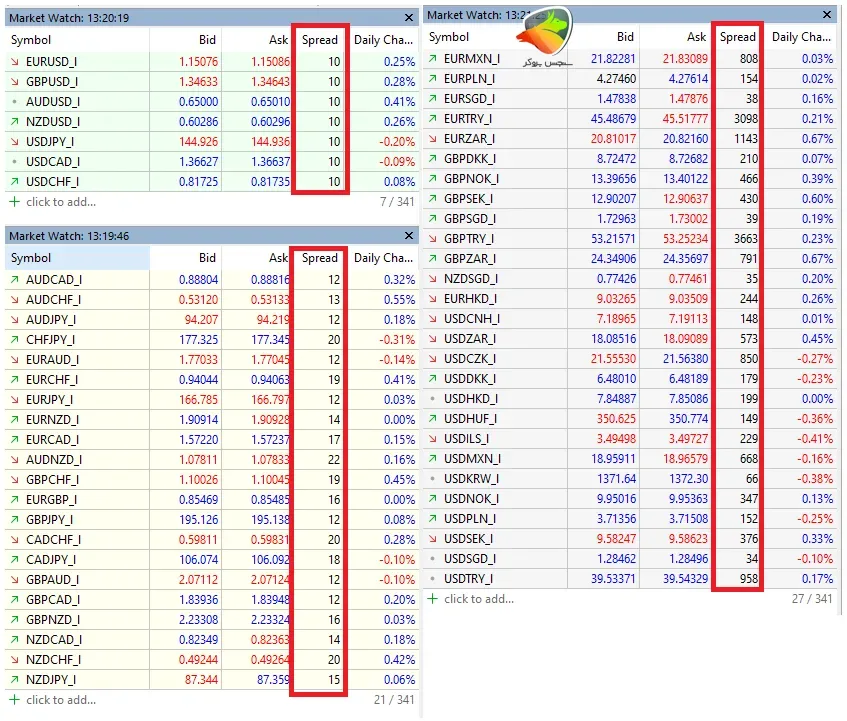
Task: Click 'click to add...' under USDTRY_I
Action: pos(479,599)
